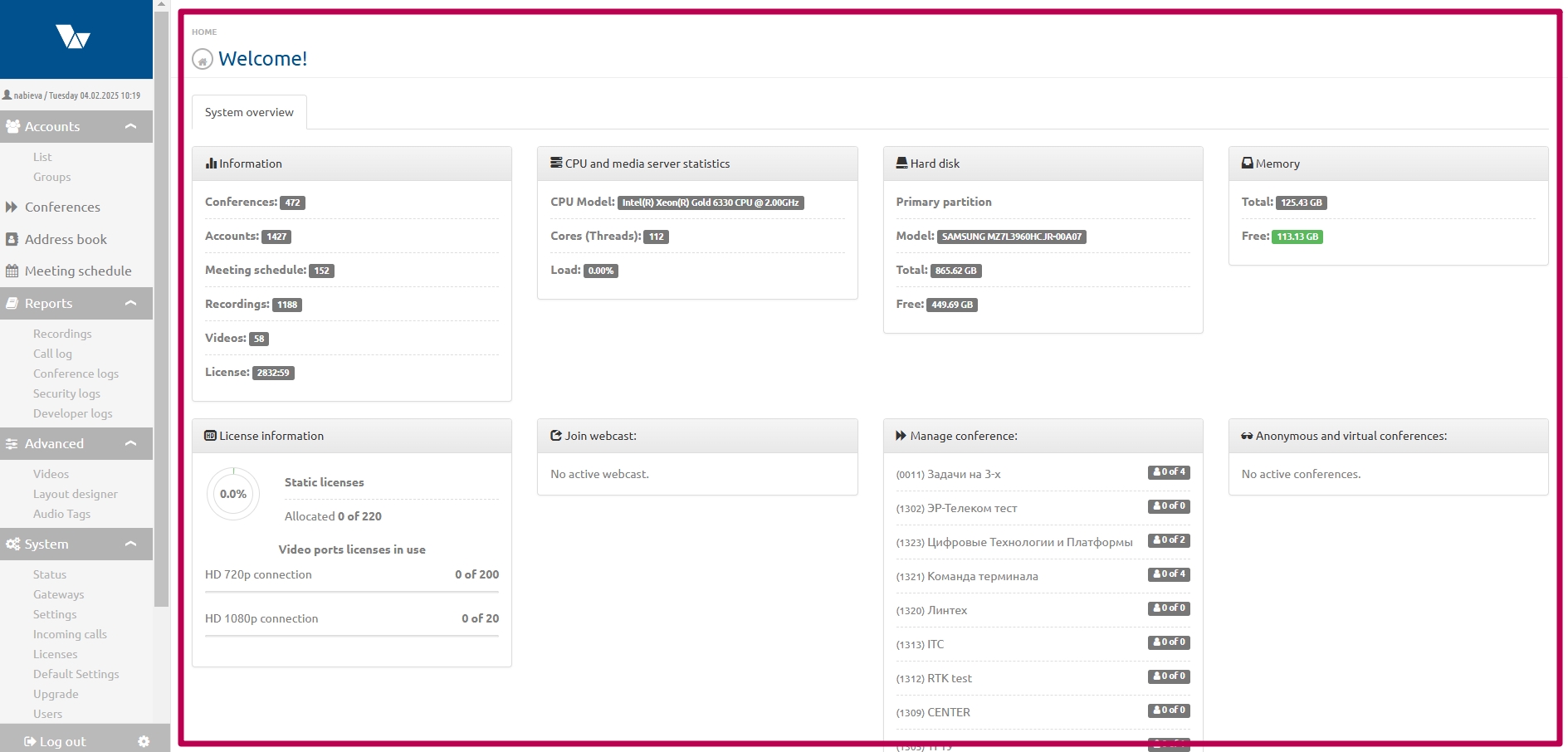Click the Address book icon in sidebar

pyautogui.click(x=12, y=239)
